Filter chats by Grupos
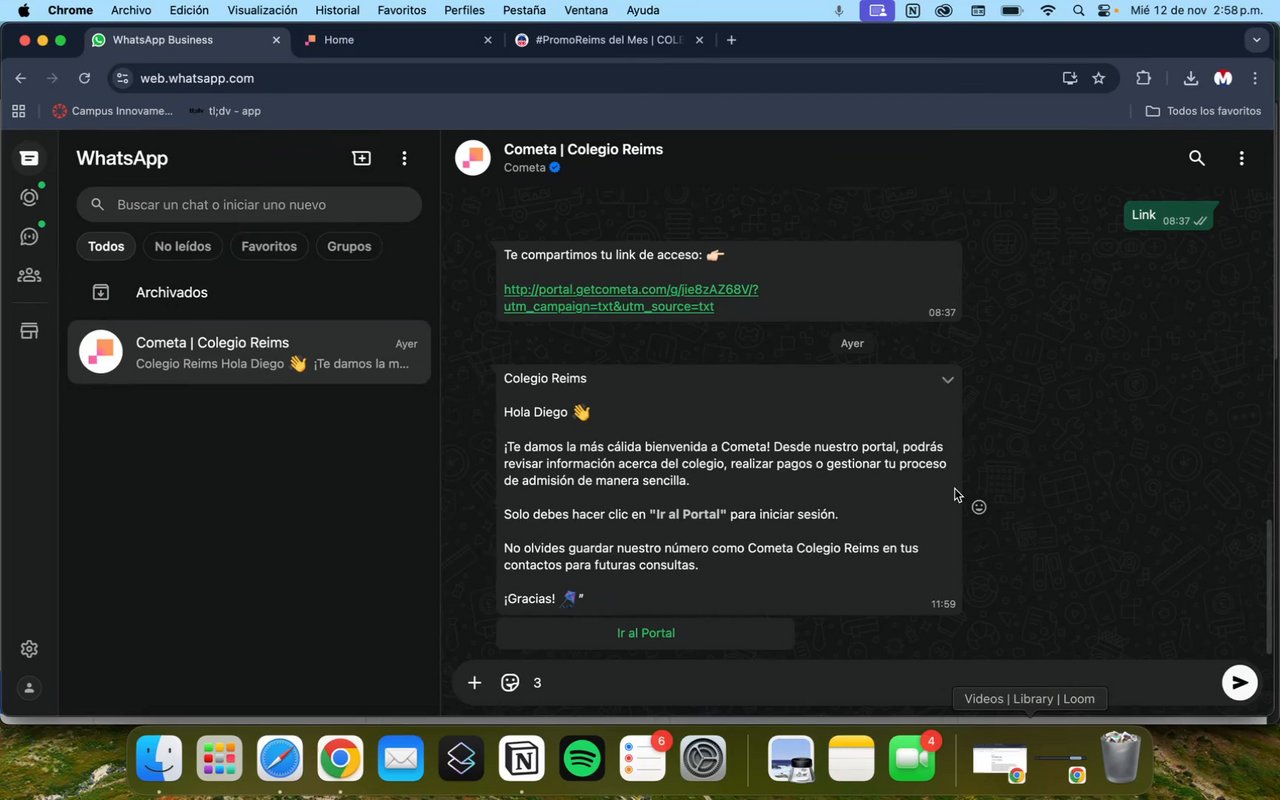Screen dimensions: 1280x800 point(349,246)
